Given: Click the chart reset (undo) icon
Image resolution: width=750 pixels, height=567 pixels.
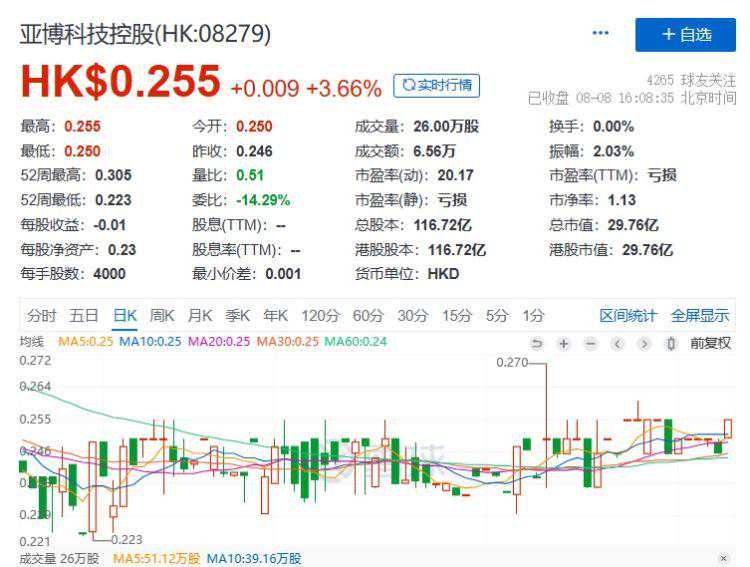Looking at the screenshot, I should (537, 343).
